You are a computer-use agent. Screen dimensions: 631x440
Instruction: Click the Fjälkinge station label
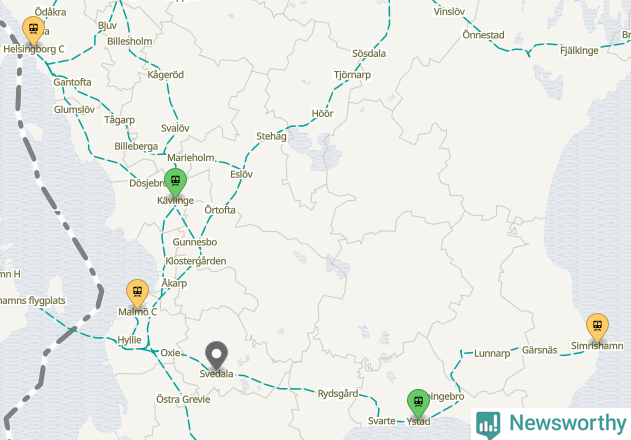click(579, 51)
